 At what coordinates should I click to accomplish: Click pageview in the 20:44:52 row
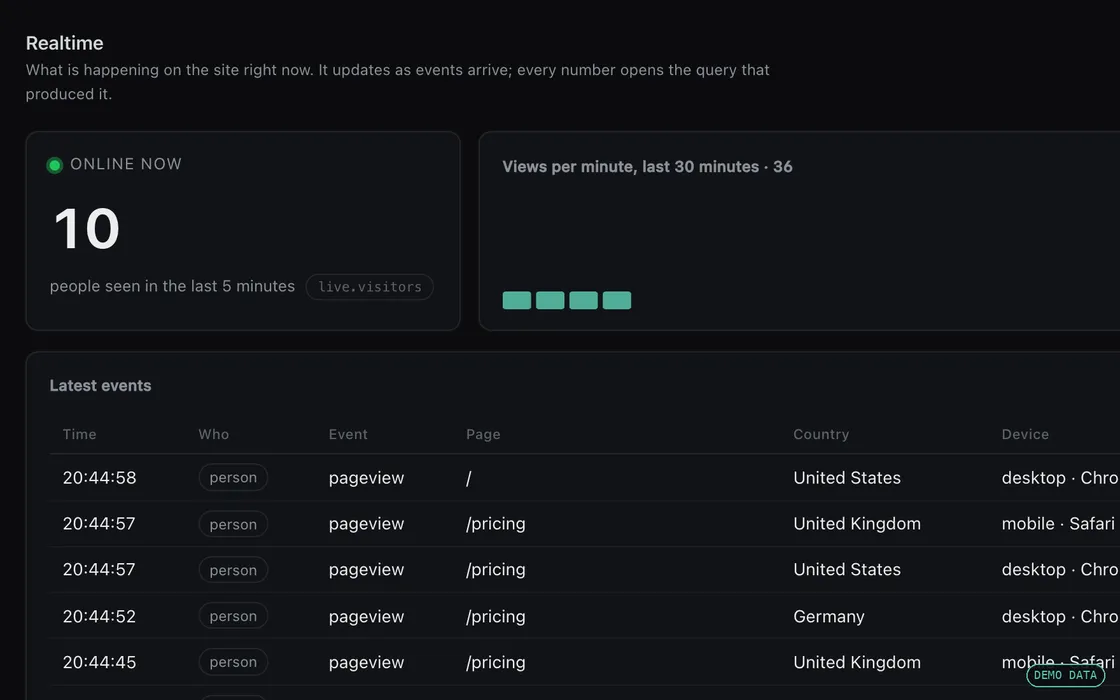[x=366, y=616]
